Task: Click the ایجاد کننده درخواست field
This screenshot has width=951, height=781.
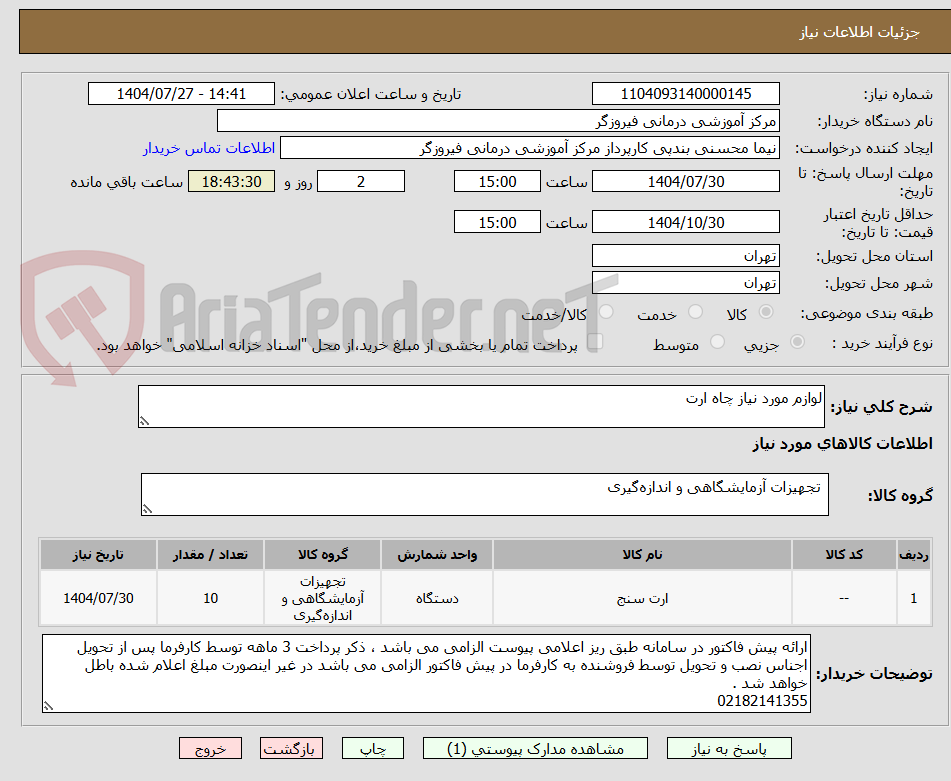Action: point(529,148)
